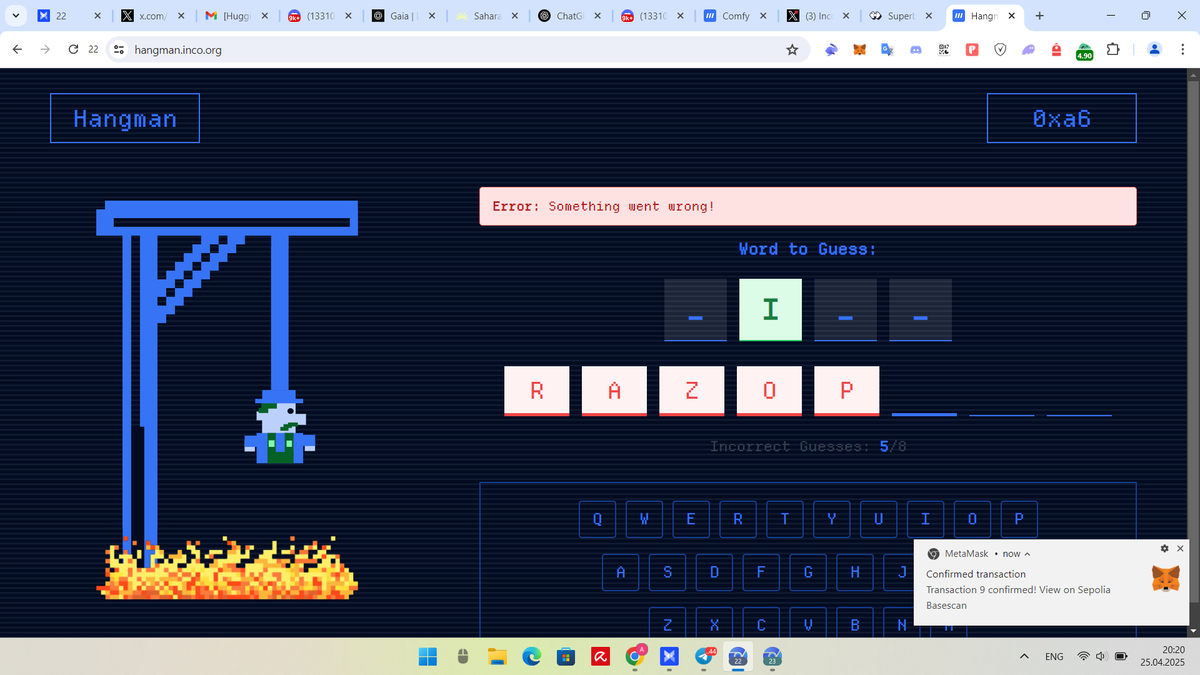
Task: Switch to Chrome with the A badge
Action: 636,656
